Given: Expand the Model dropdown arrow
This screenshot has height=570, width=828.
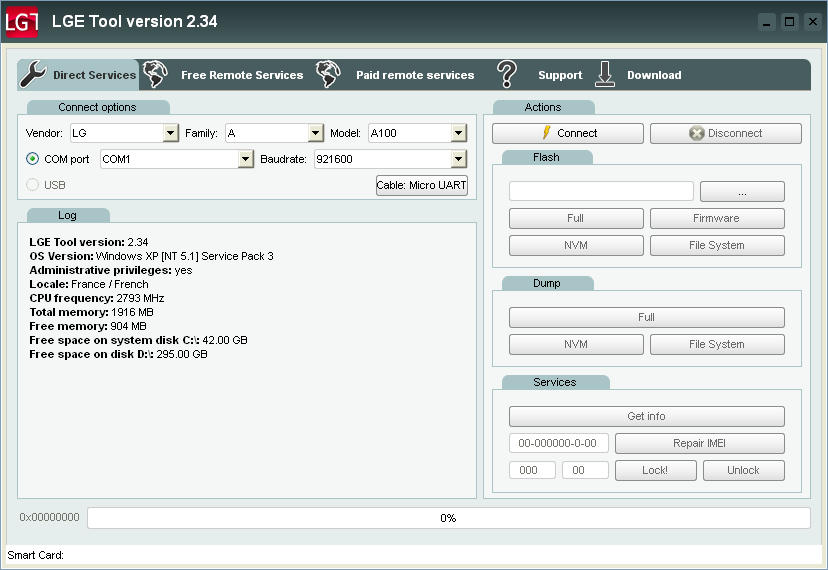Looking at the screenshot, I should pos(459,133).
